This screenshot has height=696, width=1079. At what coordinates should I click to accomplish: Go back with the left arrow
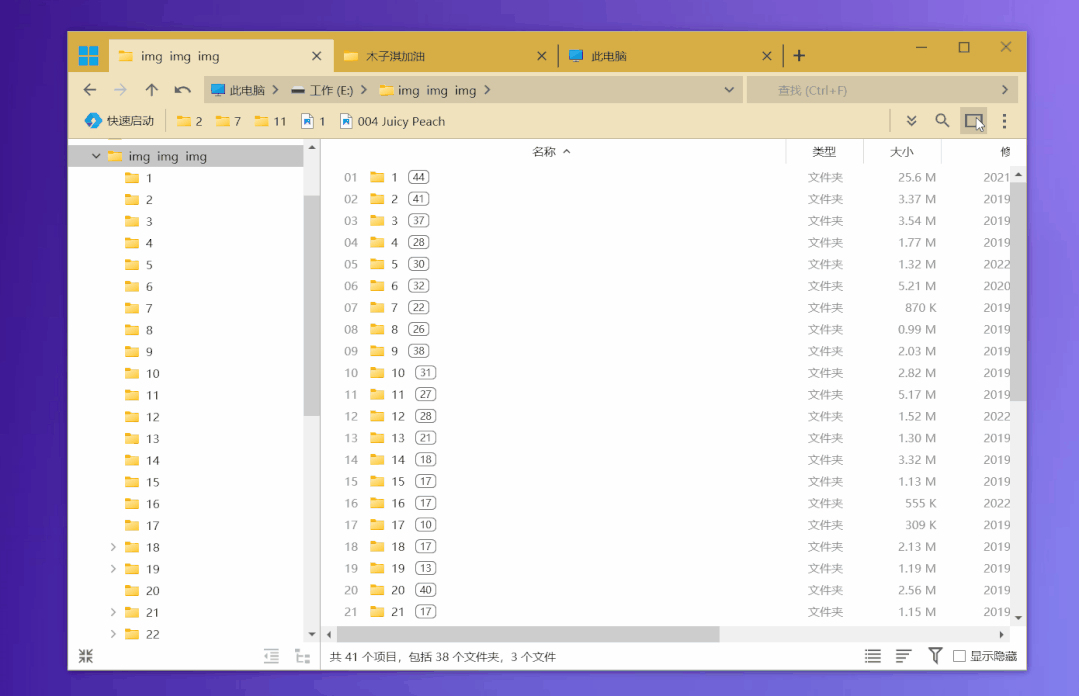coord(89,90)
